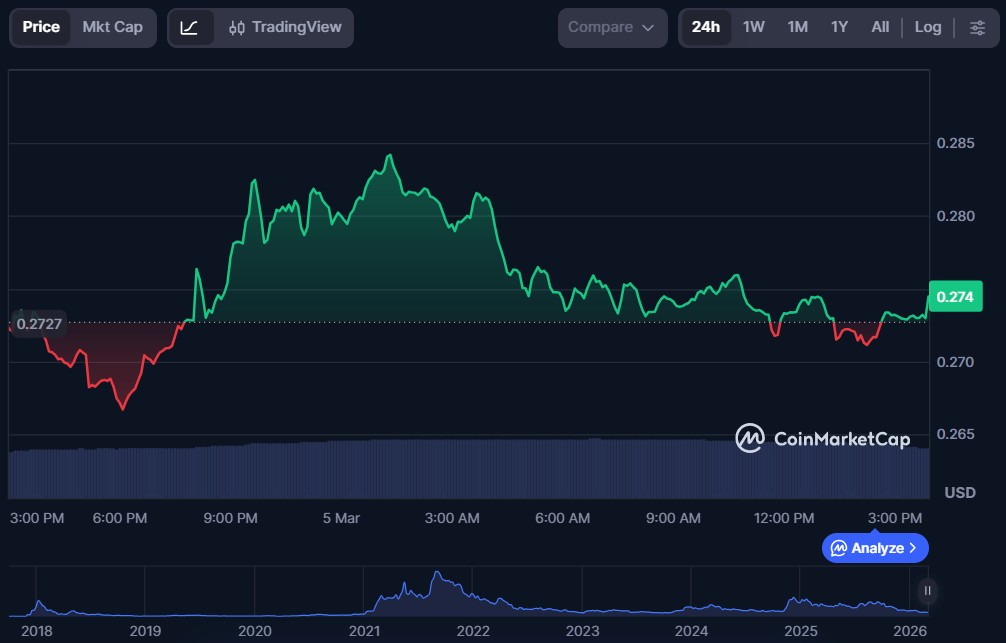Open chart settings sliders icon

tap(977, 27)
